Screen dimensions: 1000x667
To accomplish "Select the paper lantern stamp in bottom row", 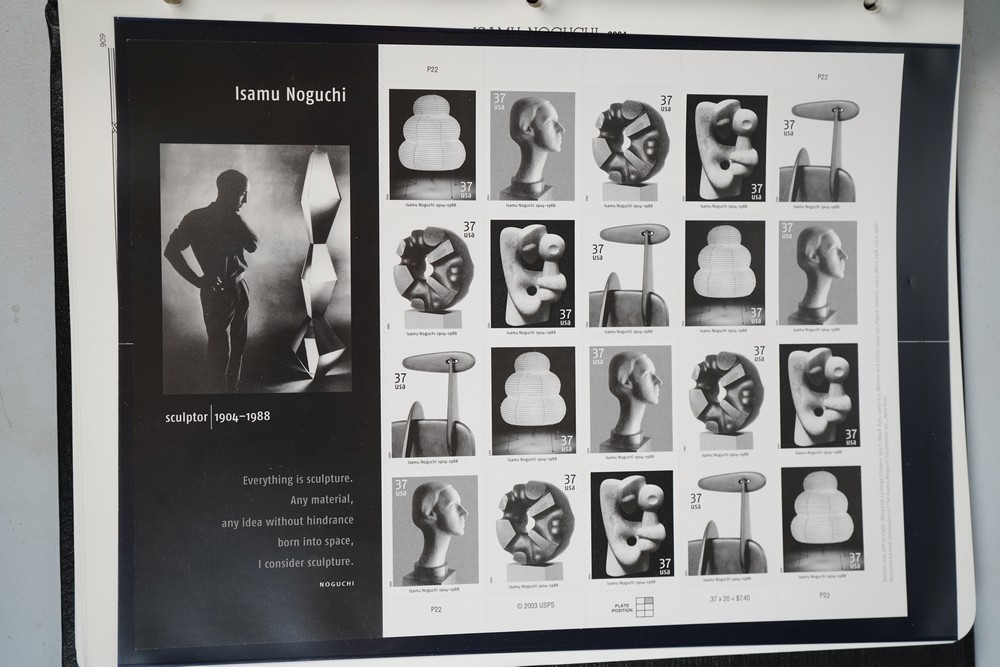I will click(x=822, y=520).
